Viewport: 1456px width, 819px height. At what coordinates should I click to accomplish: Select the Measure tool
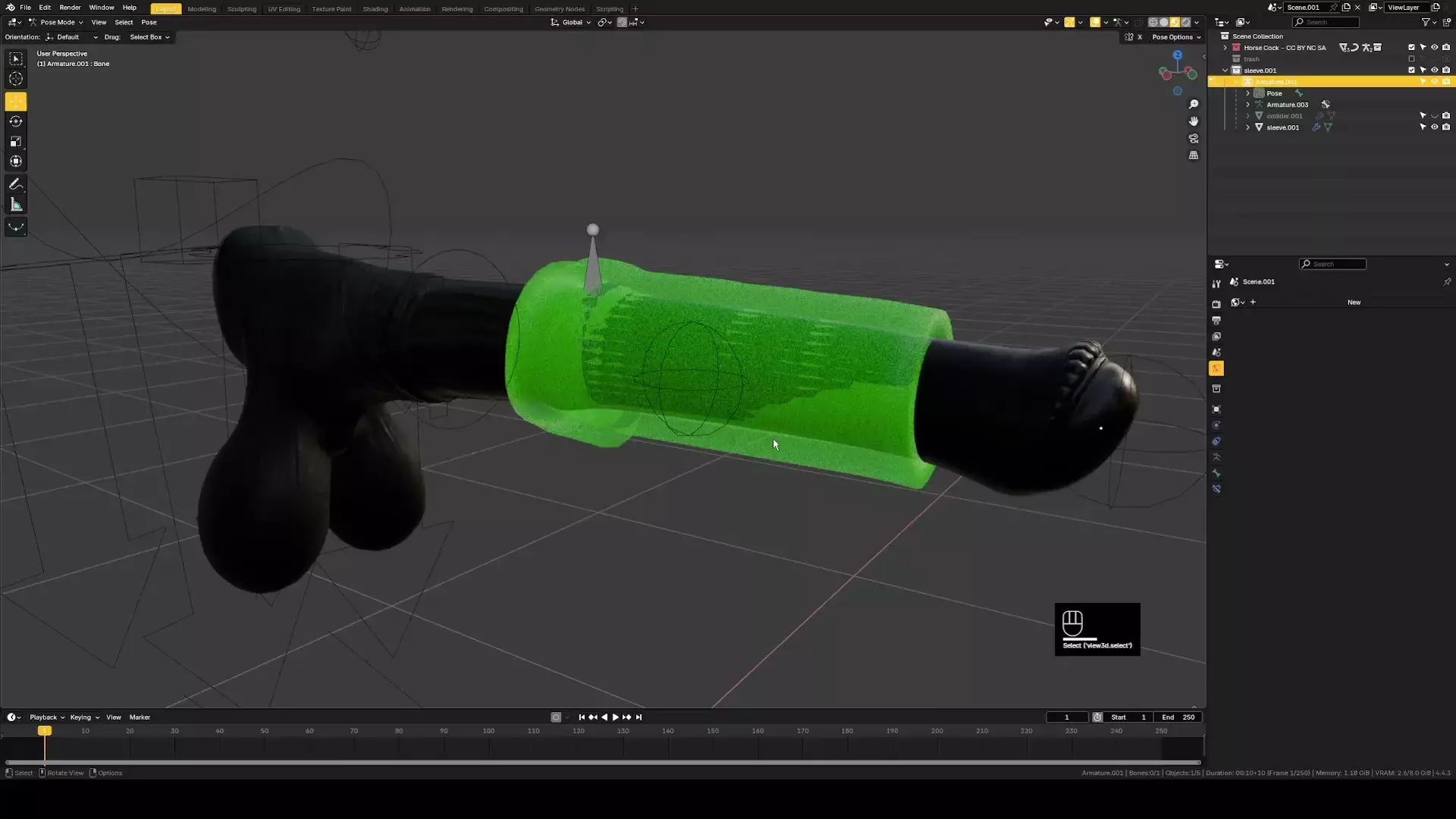tap(16, 205)
